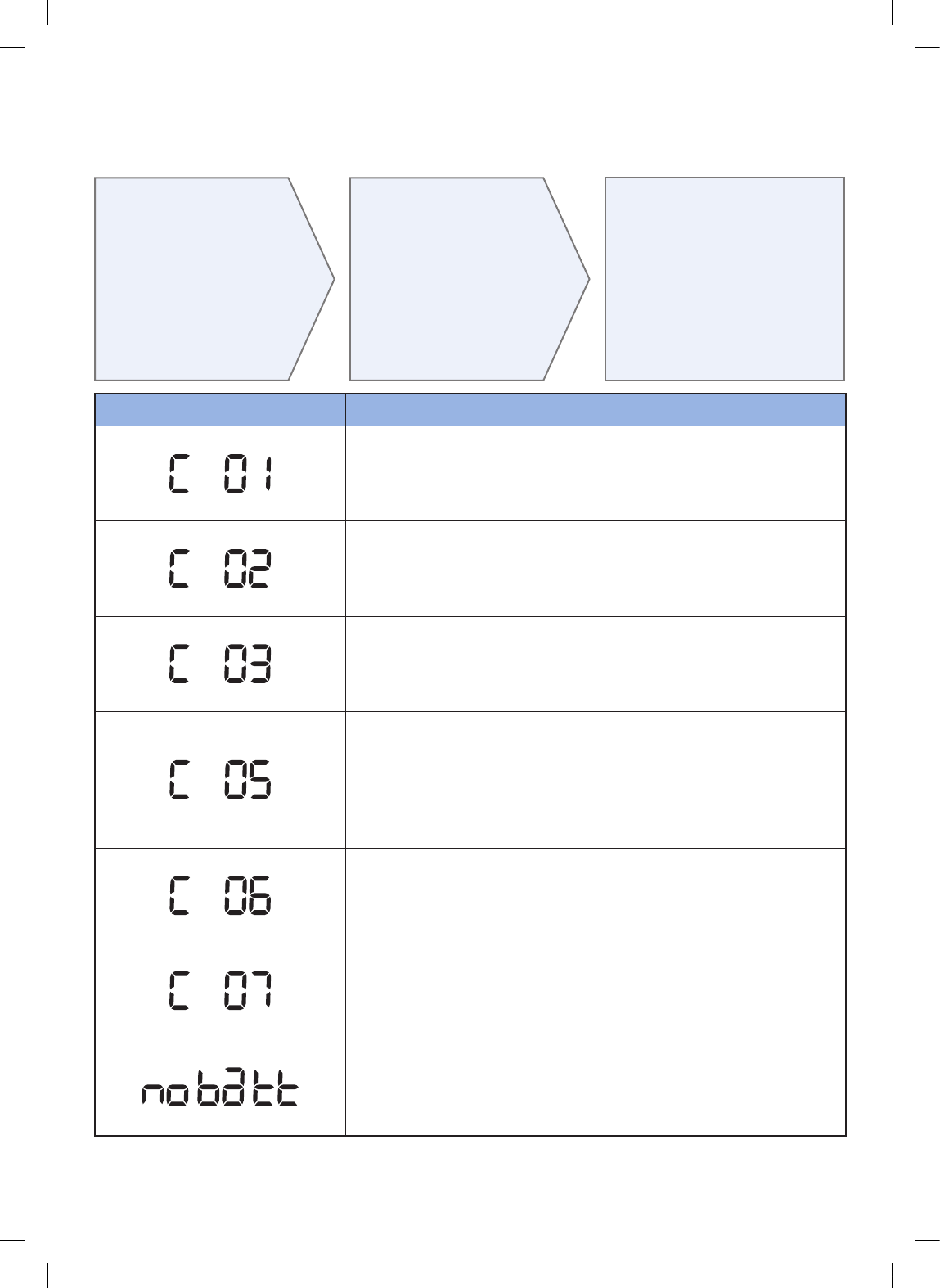The height and width of the screenshot is (1288, 940).
Task: Click the C 03 segment display icon
Action: click(220, 664)
